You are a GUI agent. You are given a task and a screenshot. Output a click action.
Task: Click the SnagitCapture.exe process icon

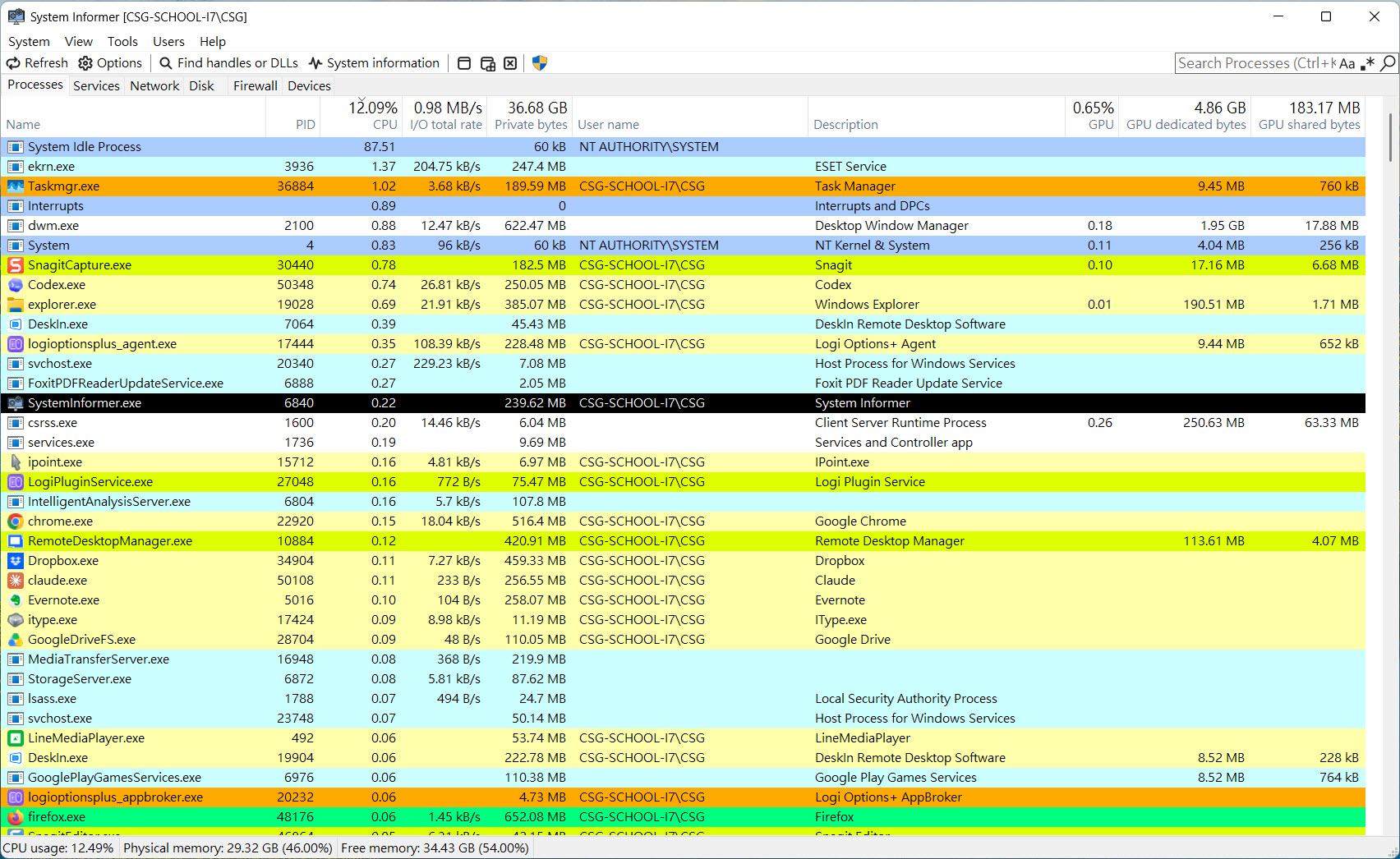15,265
